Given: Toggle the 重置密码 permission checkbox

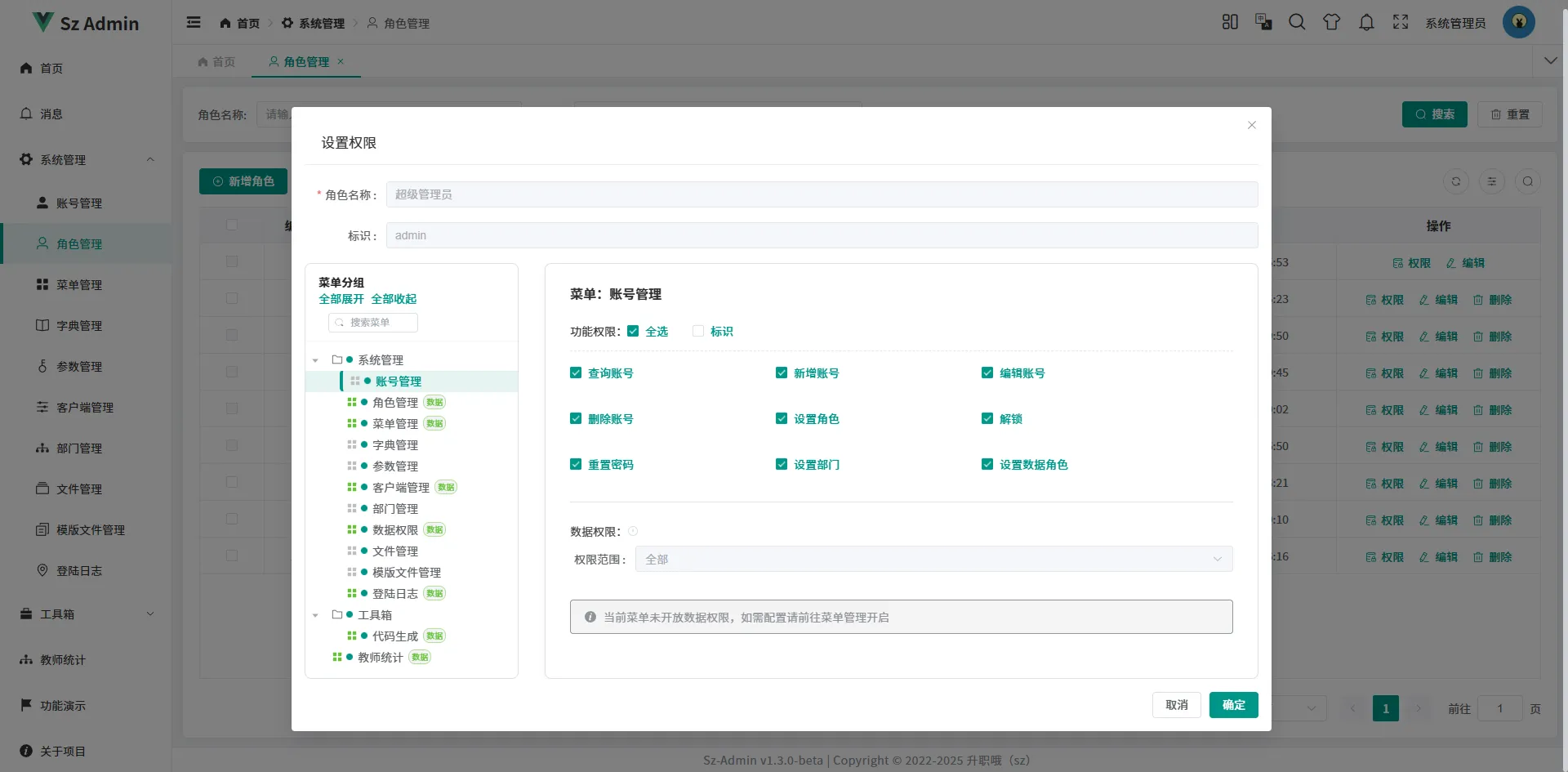Looking at the screenshot, I should pyautogui.click(x=576, y=464).
